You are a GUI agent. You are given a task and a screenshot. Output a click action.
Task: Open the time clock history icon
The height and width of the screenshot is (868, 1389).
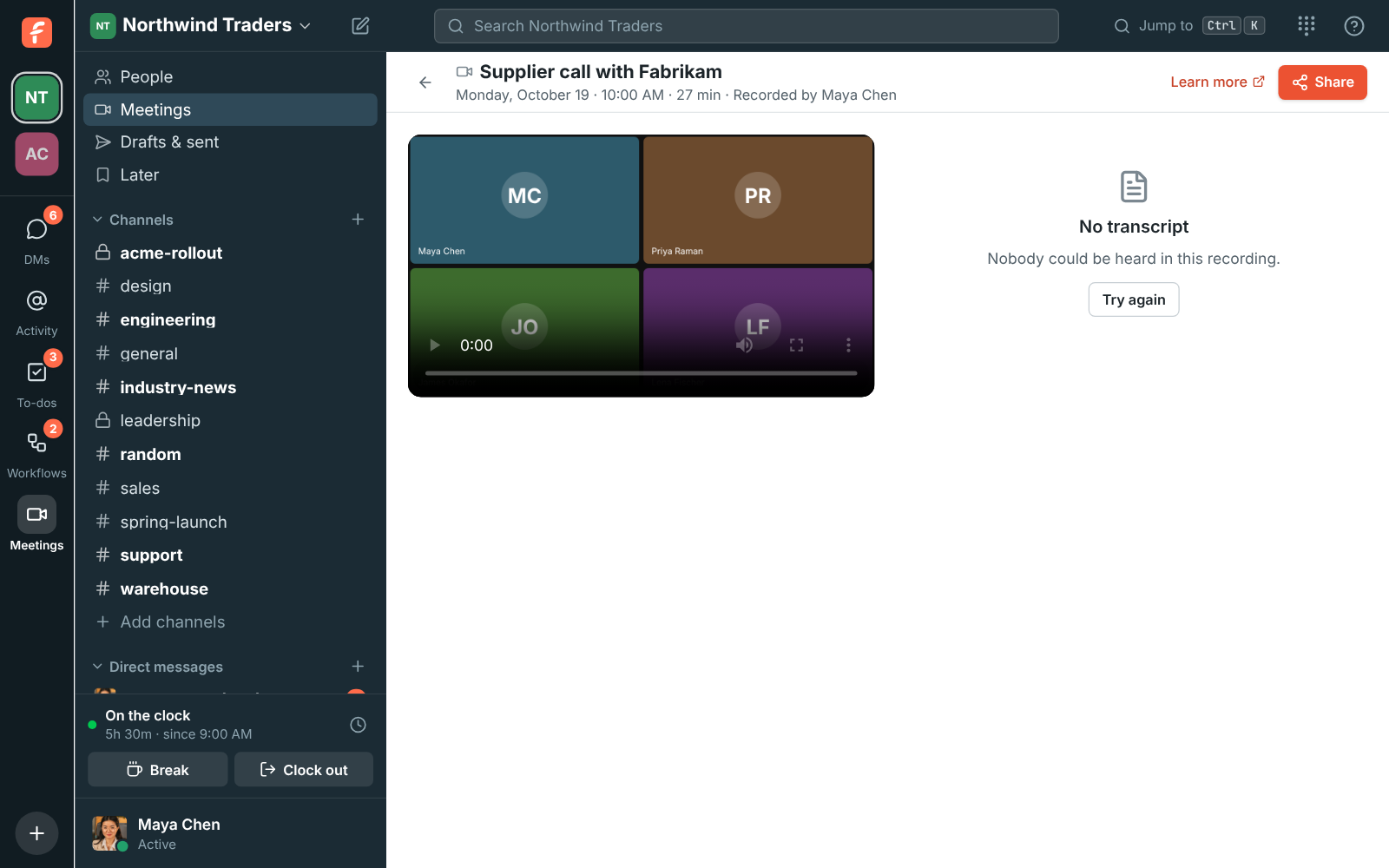click(358, 725)
